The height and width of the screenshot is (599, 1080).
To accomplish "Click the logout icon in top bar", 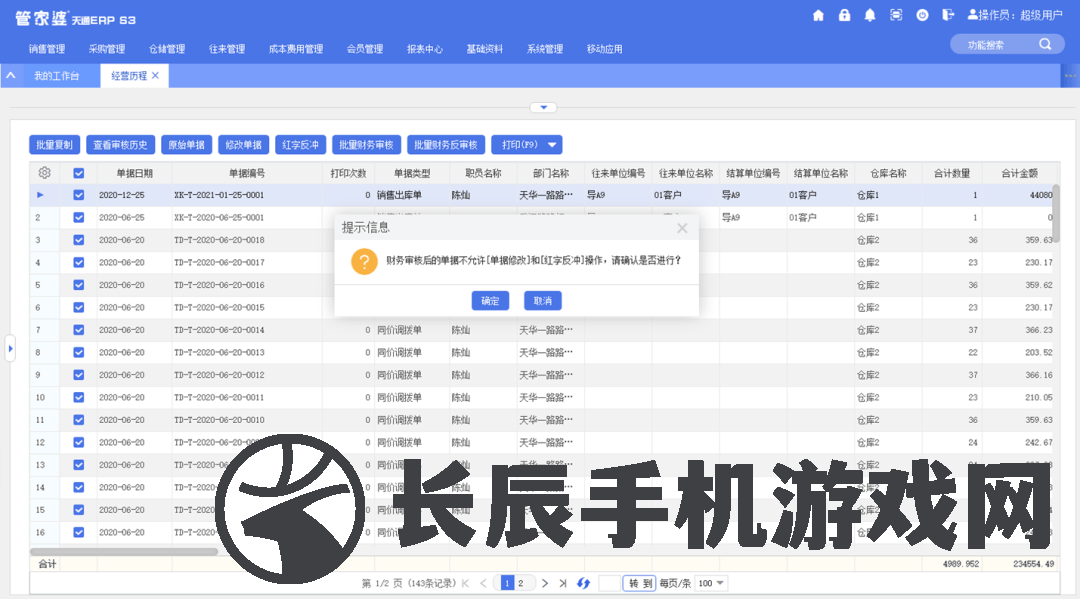I will pyautogui.click(x=948, y=15).
